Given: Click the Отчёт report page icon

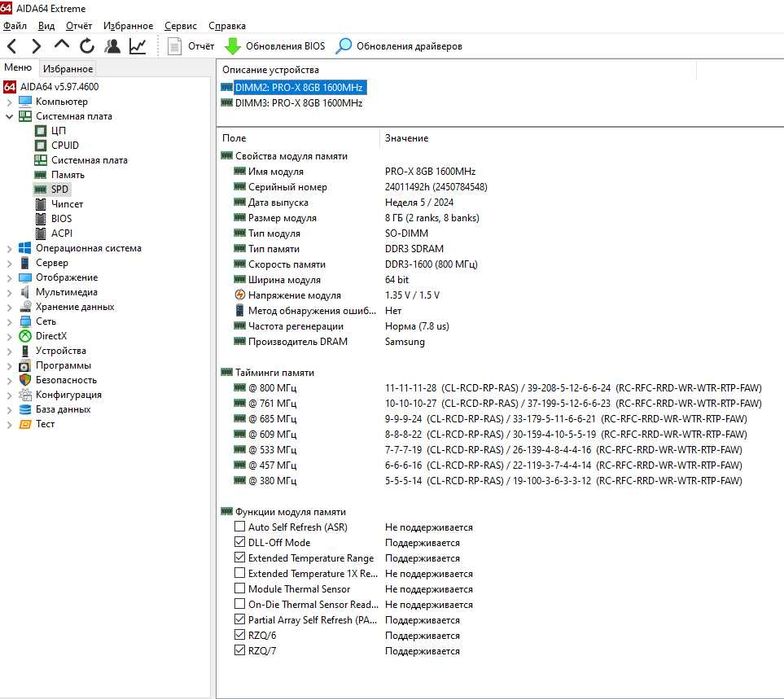Looking at the screenshot, I should (174, 46).
